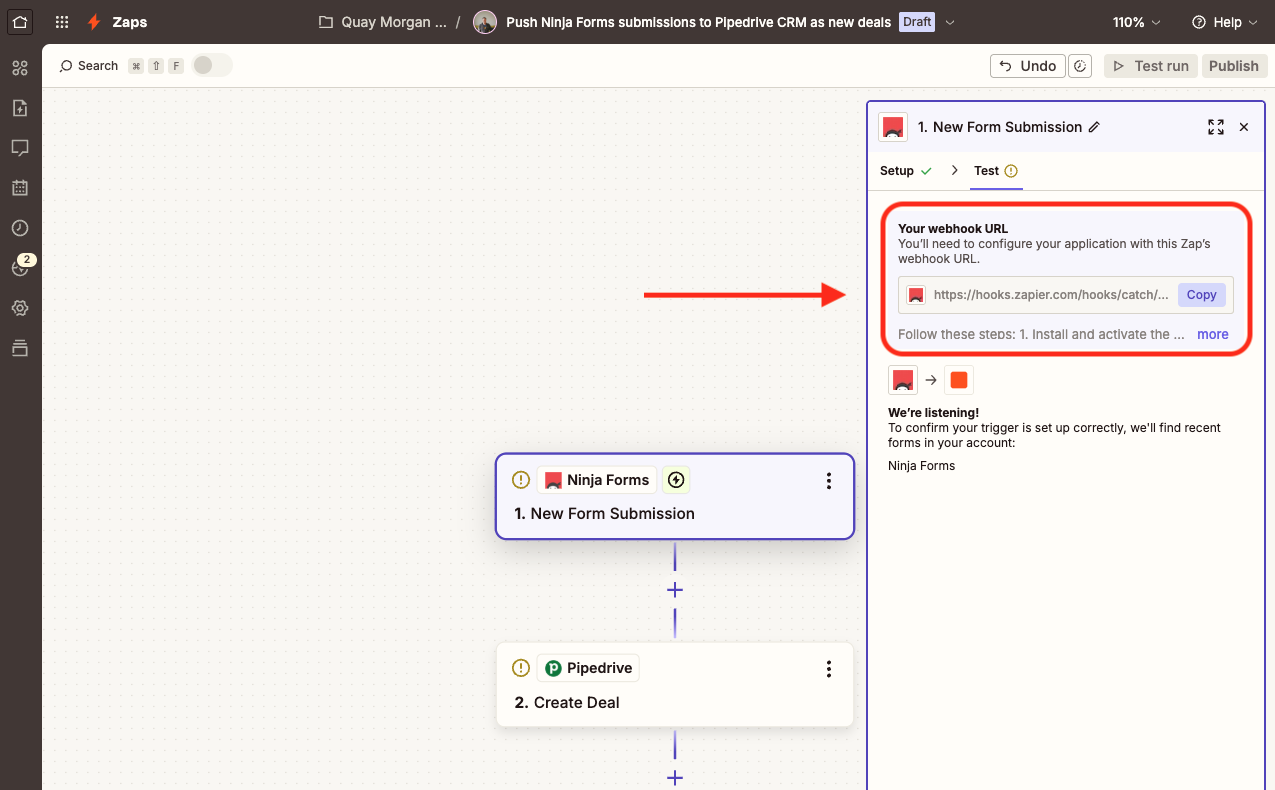Click the Undo button
This screenshot has height=790, width=1275.
pos(1028,66)
